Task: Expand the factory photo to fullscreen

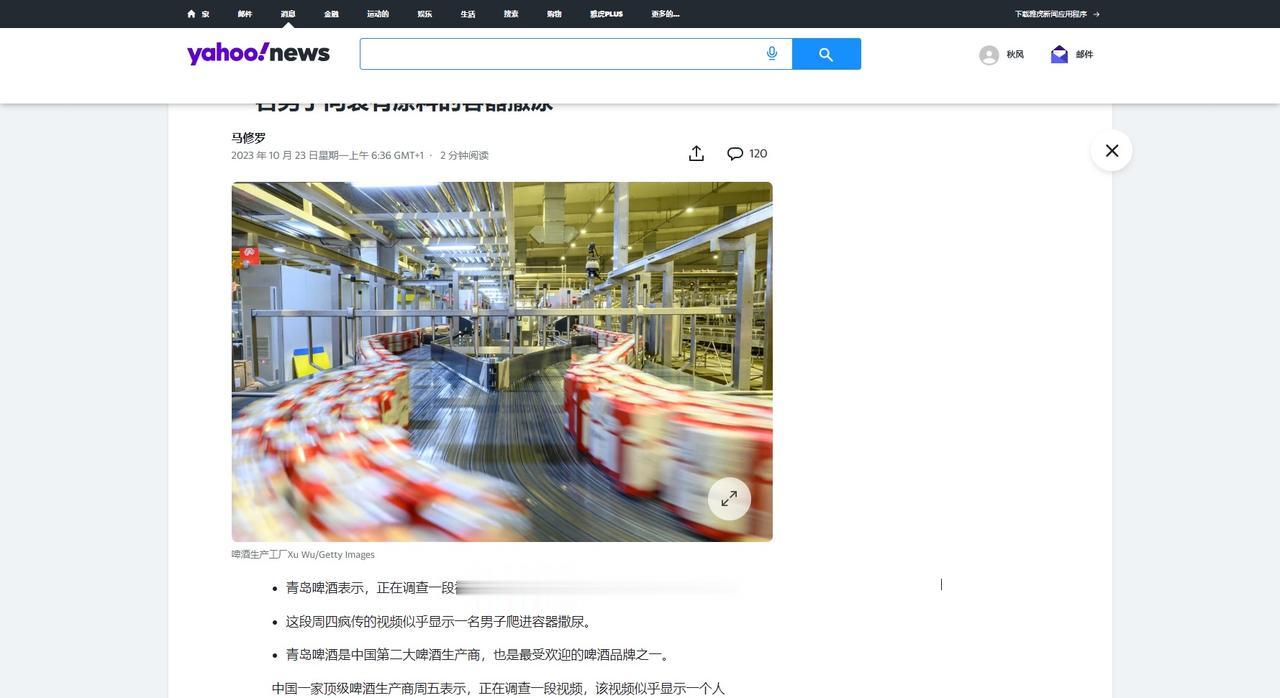Action: click(729, 498)
